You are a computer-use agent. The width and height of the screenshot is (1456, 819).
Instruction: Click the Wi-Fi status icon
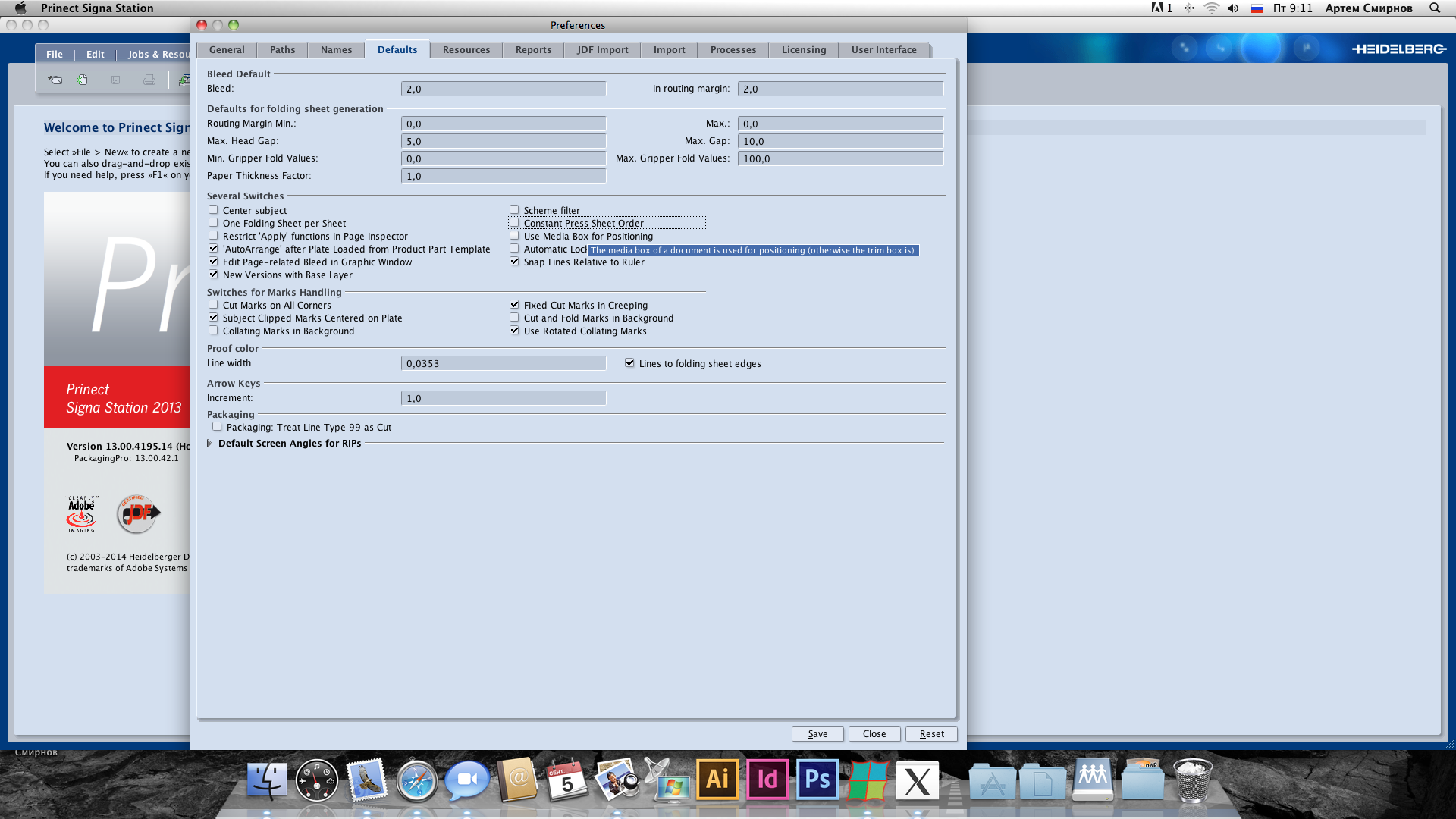coord(1212,8)
